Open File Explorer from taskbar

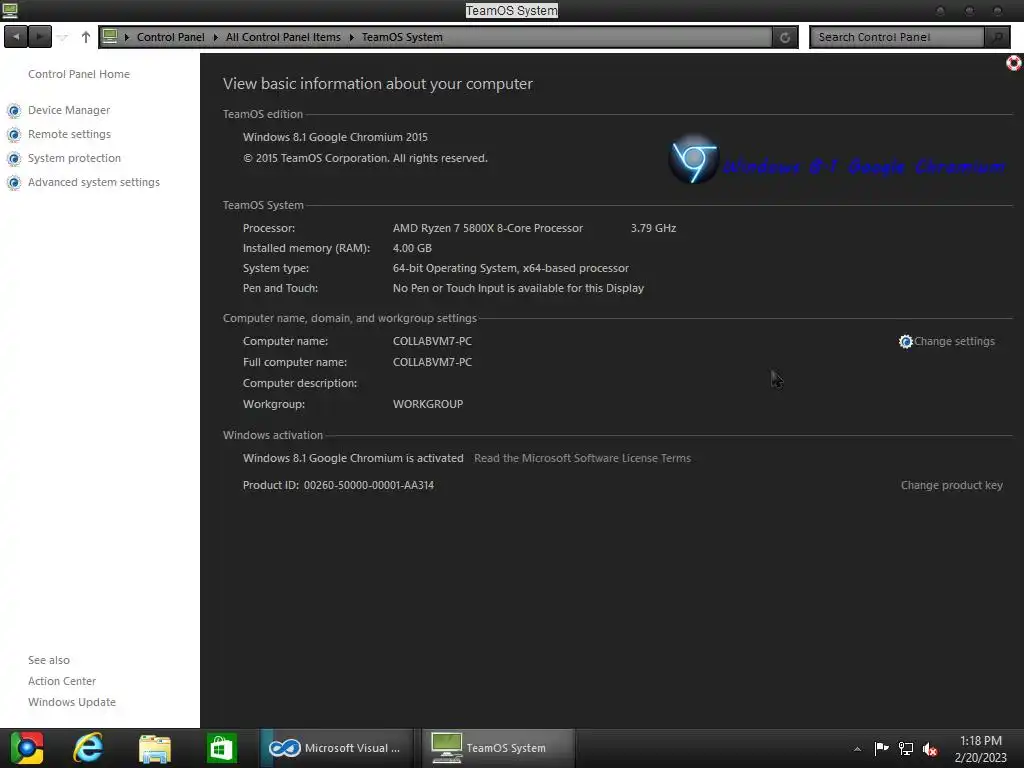point(155,748)
